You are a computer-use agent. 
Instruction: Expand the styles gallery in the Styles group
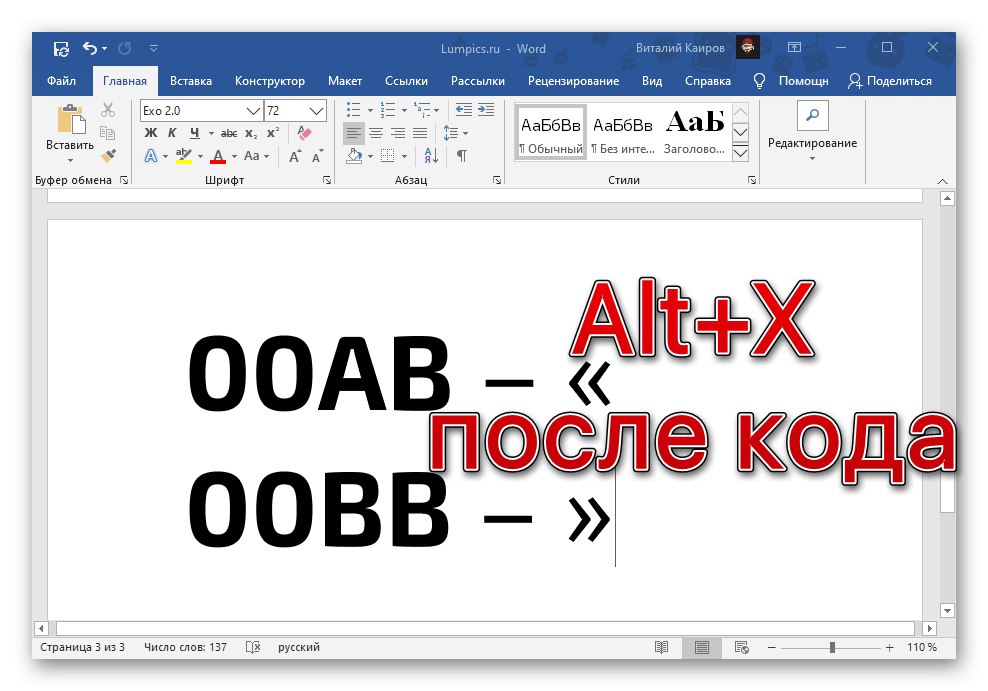(741, 155)
